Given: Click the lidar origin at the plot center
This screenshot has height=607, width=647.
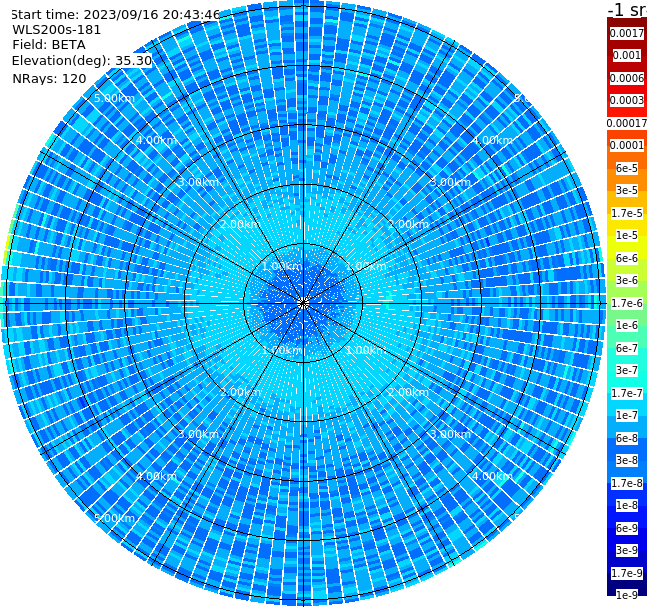Looking at the screenshot, I should [x=303, y=303].
